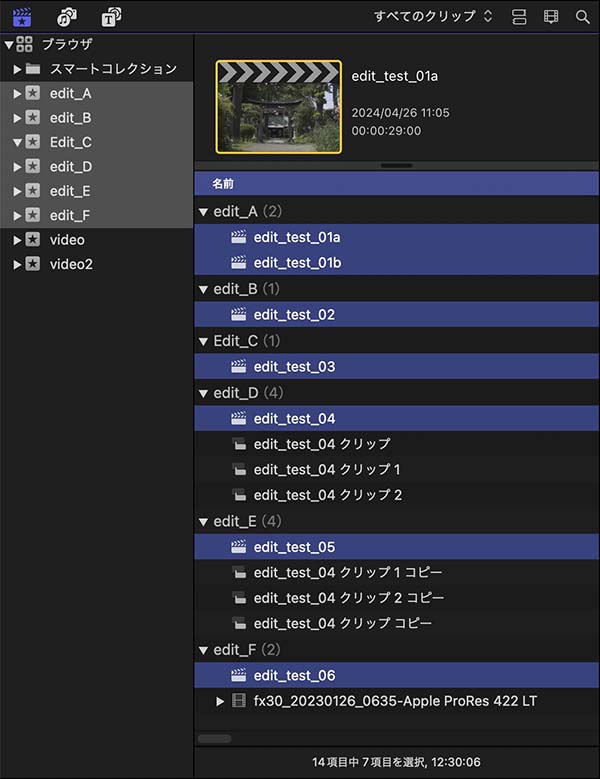Open the Photos and Audio sidebar icon

pyautogui.click(x=67, y=17)
